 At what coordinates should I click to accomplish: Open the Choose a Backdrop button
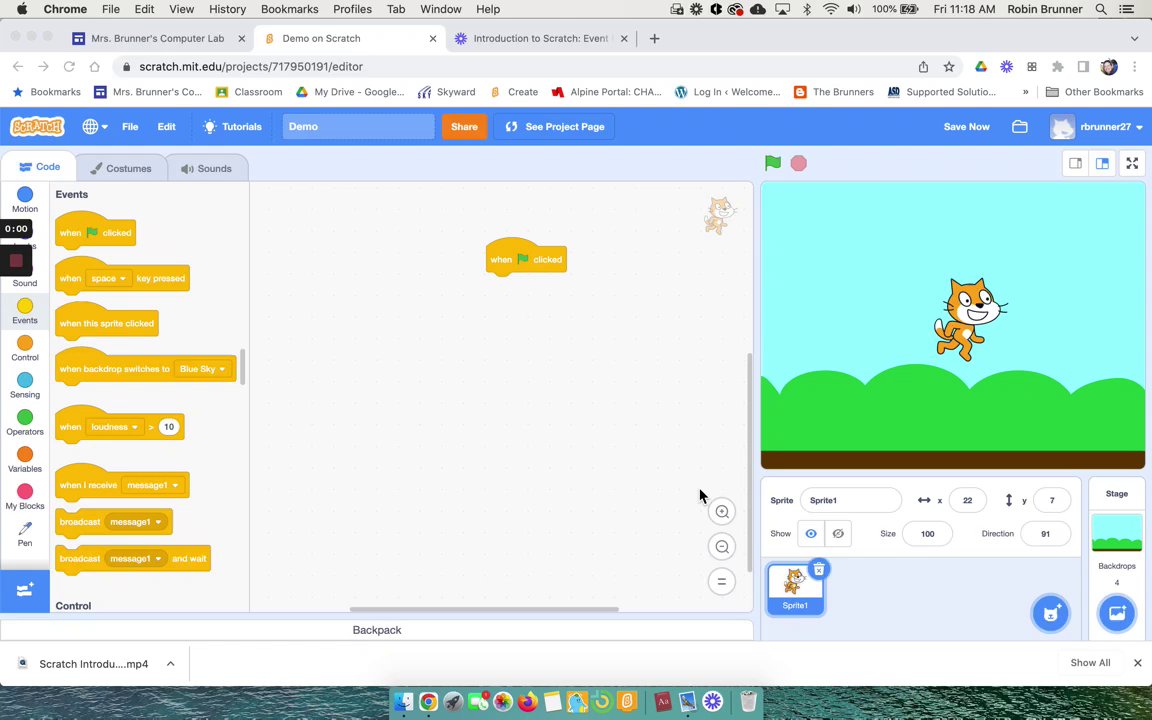[x=1117, y=613]
